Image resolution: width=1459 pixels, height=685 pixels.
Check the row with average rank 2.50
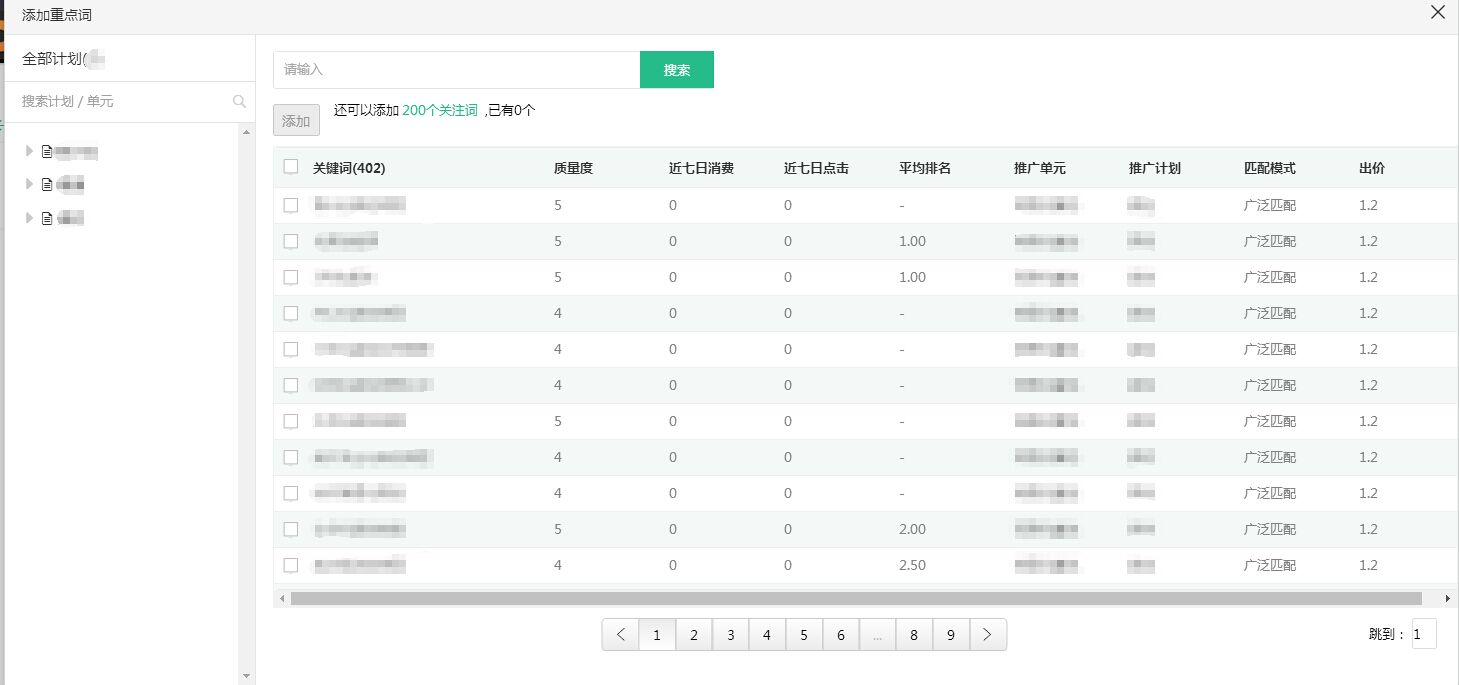(291, 565)
